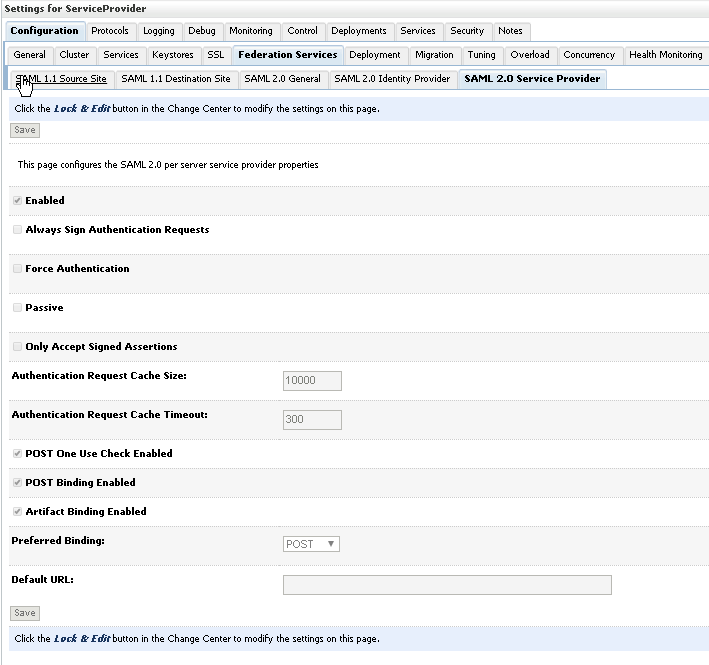The width and height of the screenshot is (709, 665).
Task: Toggle the Passive checkbox
Action: (17, 308)
